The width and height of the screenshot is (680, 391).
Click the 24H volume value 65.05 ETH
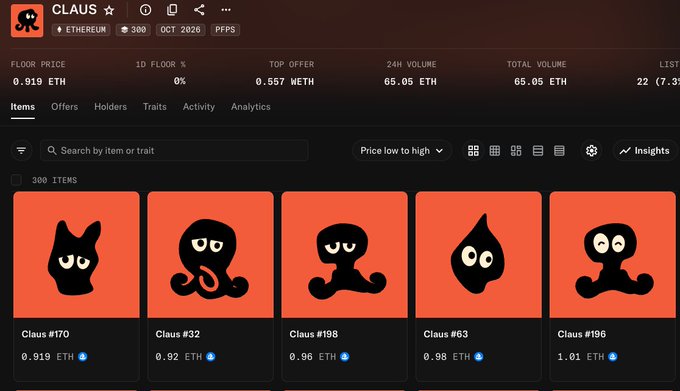pyautogui.click(x=410, y=81)
